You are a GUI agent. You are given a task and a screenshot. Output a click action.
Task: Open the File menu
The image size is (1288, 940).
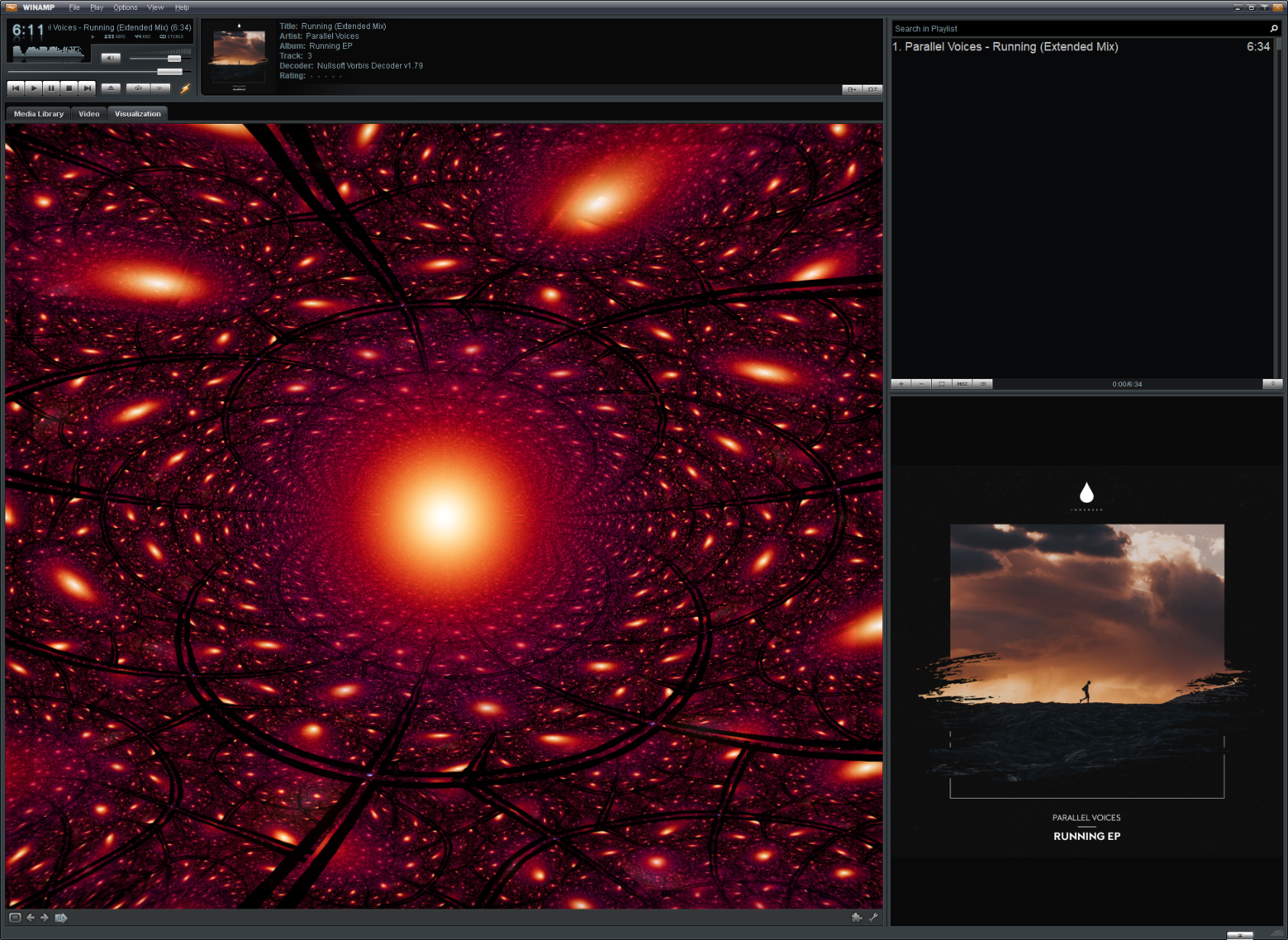point(74,8)
